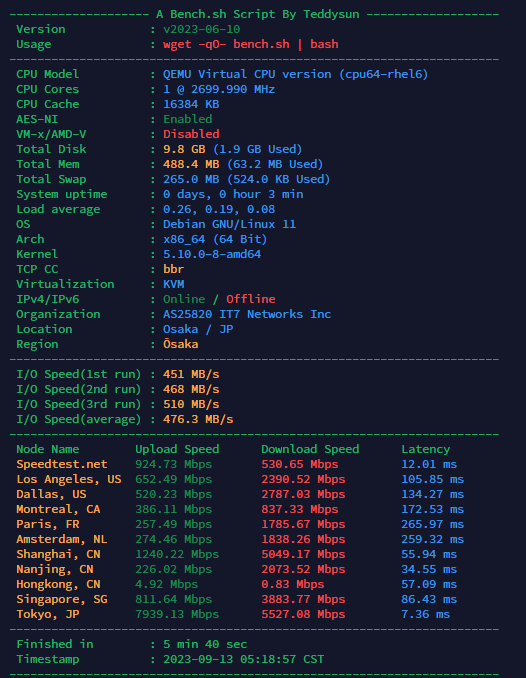Click the I/O average speed 476.3 MB/s

click(198, 419)
